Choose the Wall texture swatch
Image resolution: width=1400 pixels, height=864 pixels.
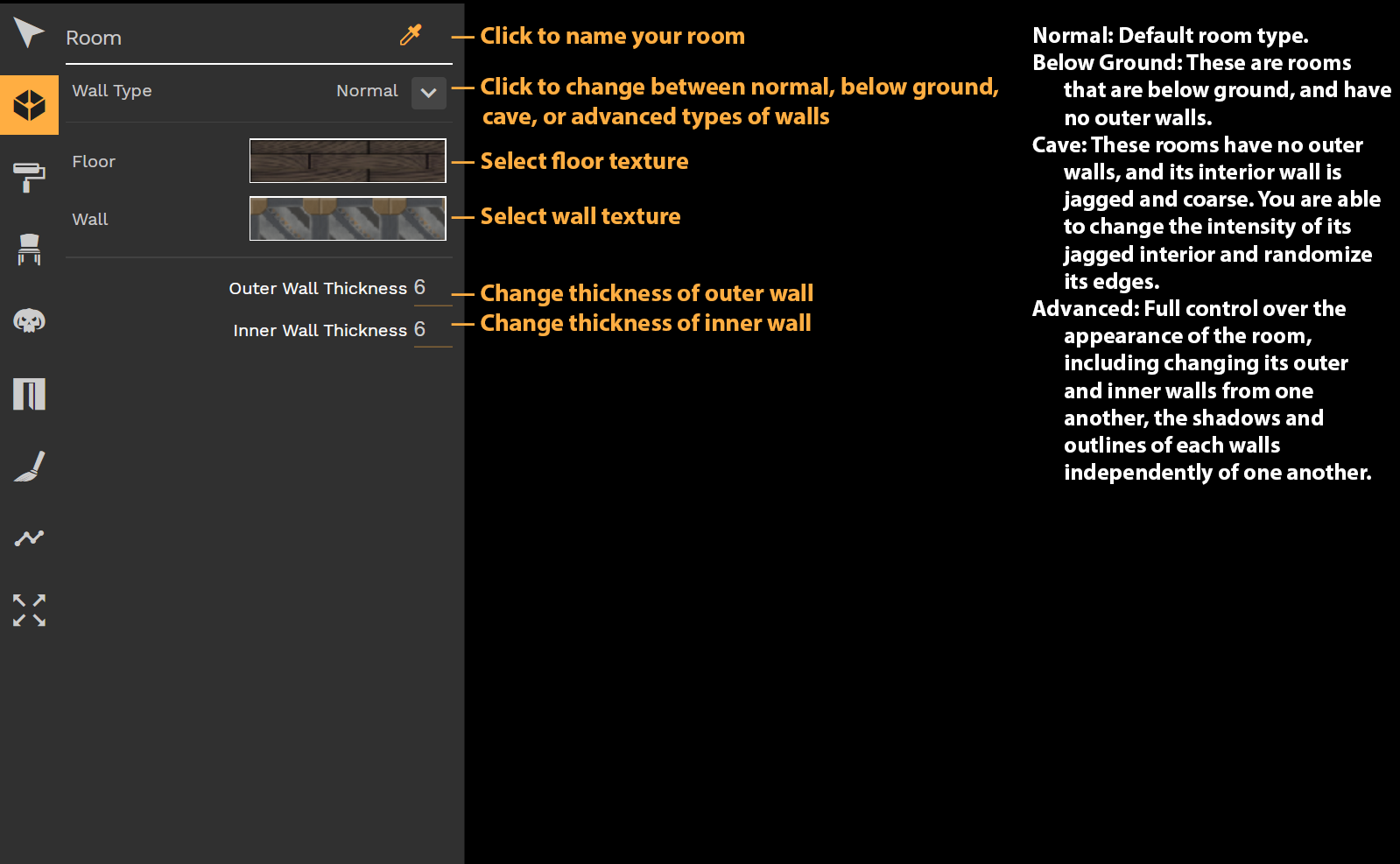point(348,219)
